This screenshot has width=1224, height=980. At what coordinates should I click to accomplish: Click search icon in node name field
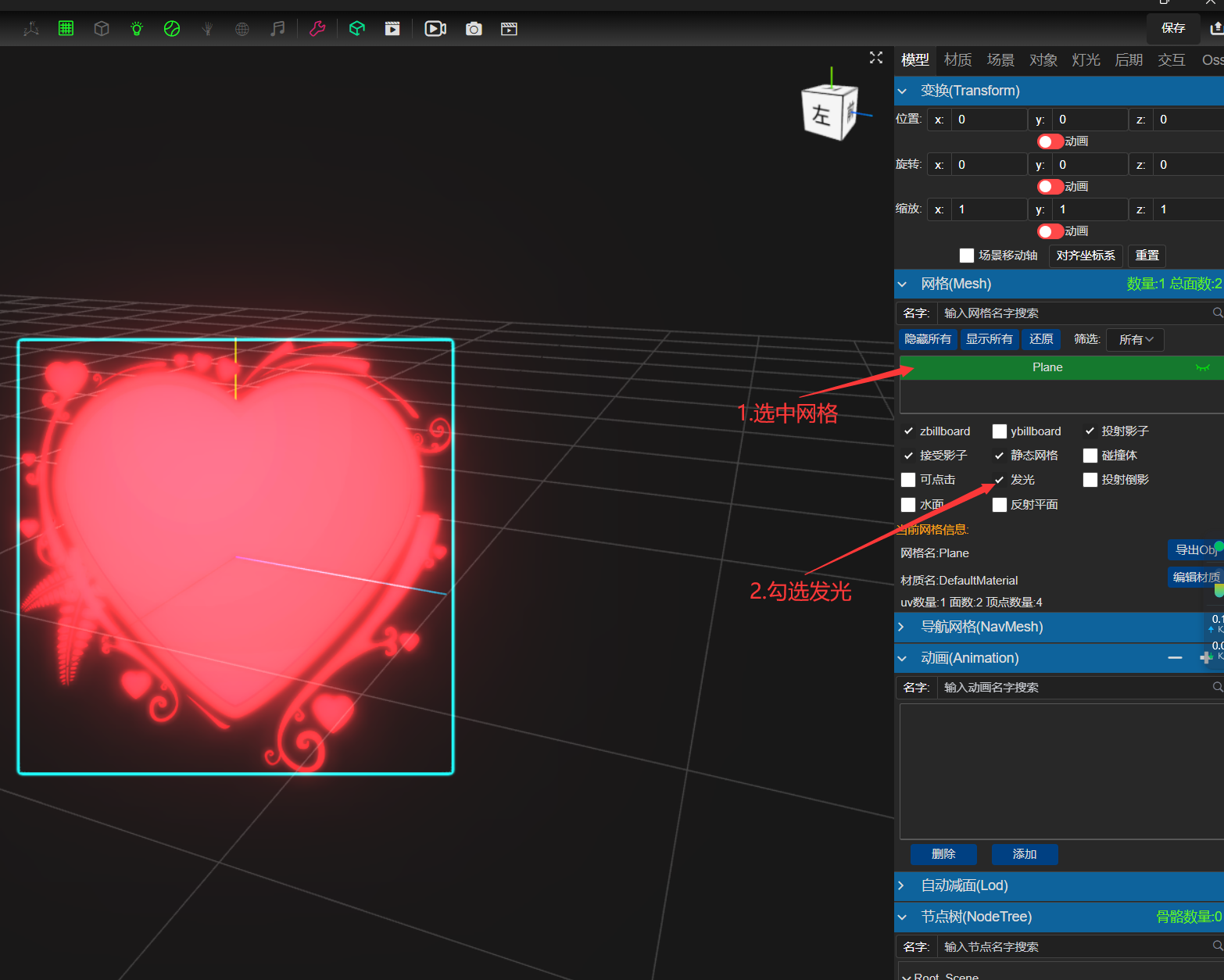click(x=1217, y=946)
